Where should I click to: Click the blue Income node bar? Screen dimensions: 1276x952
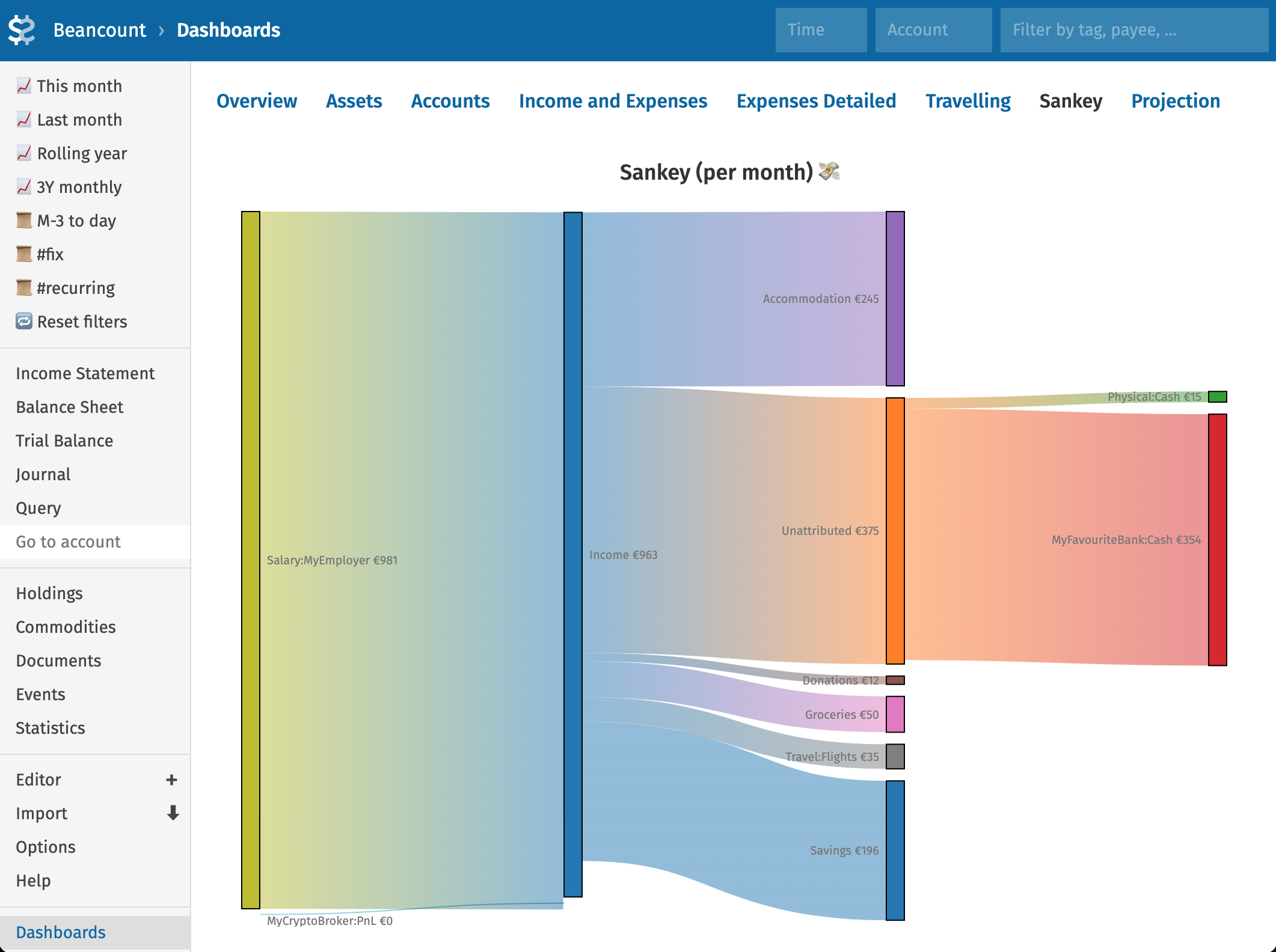(573, 554)
